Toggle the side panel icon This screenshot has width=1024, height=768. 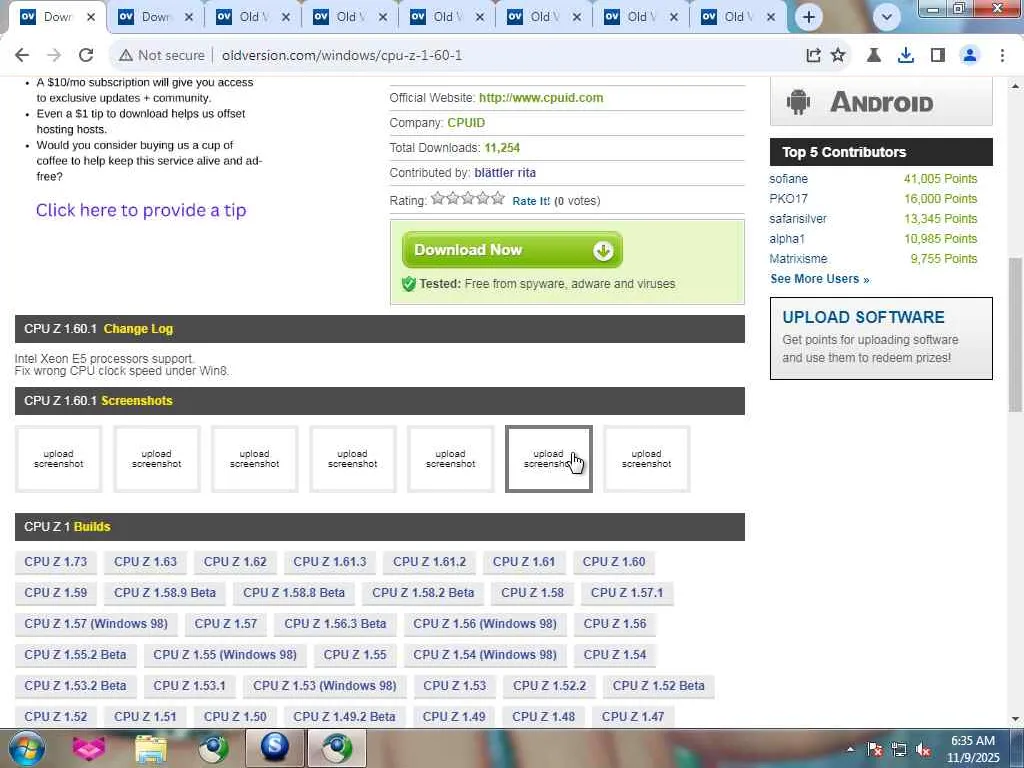click(938, 56)
